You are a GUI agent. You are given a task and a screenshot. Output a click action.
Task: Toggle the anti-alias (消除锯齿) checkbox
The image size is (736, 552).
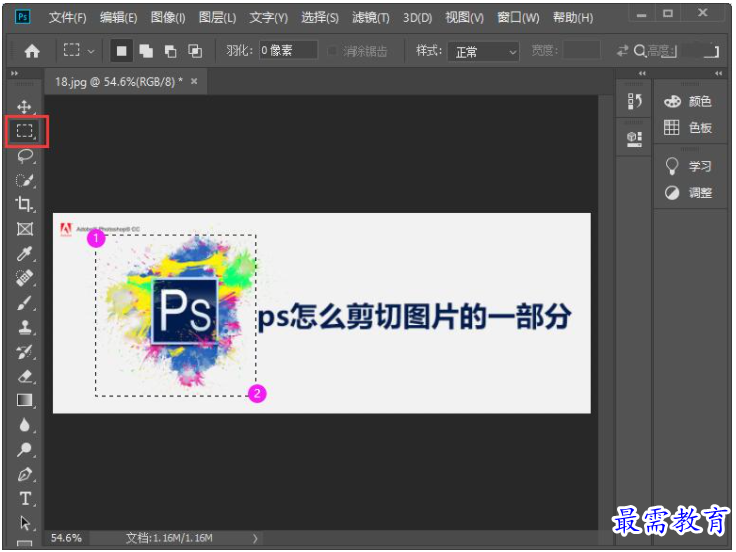click(x=332, y=51)
